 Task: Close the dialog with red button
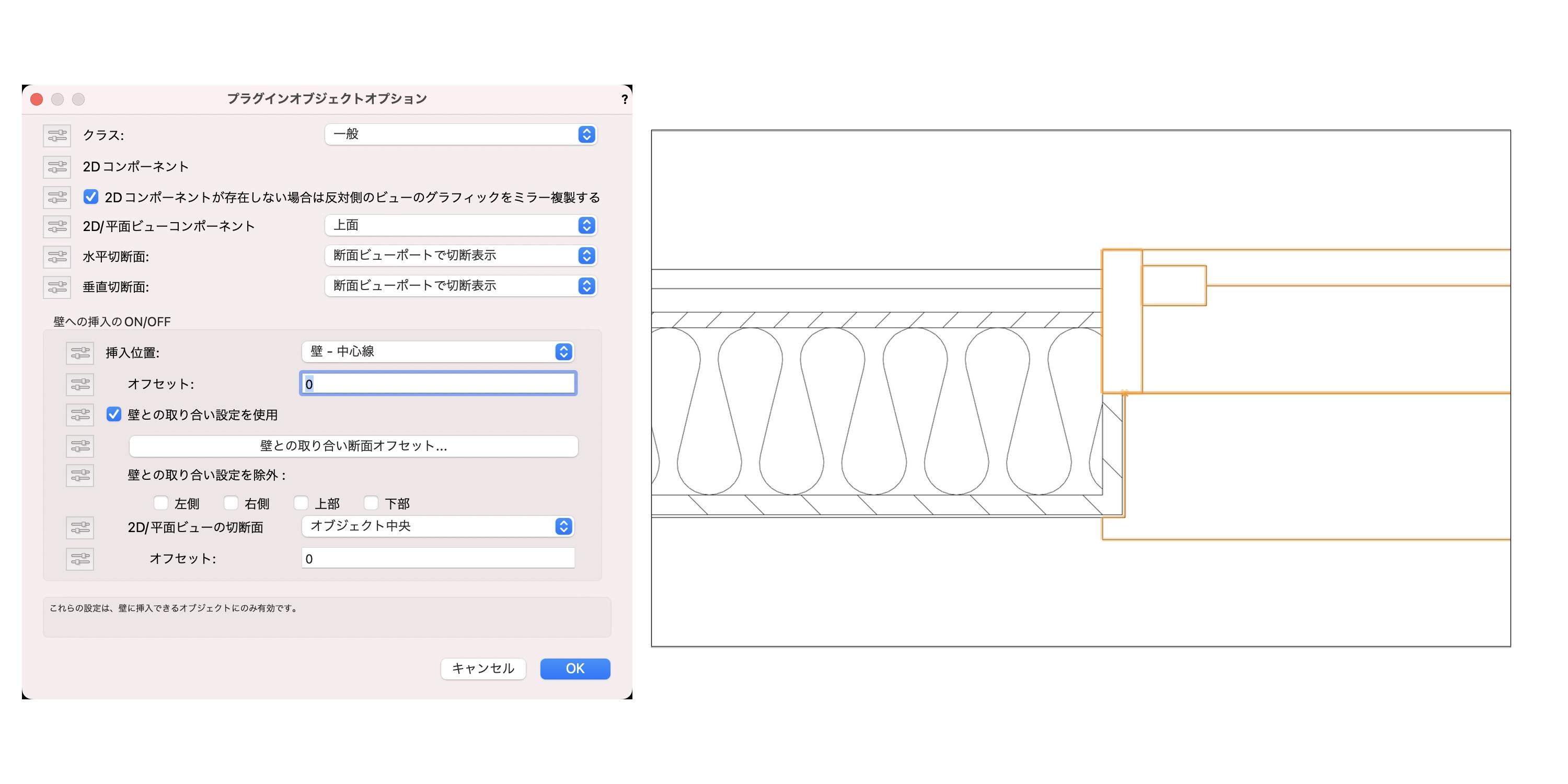[37, 99]
